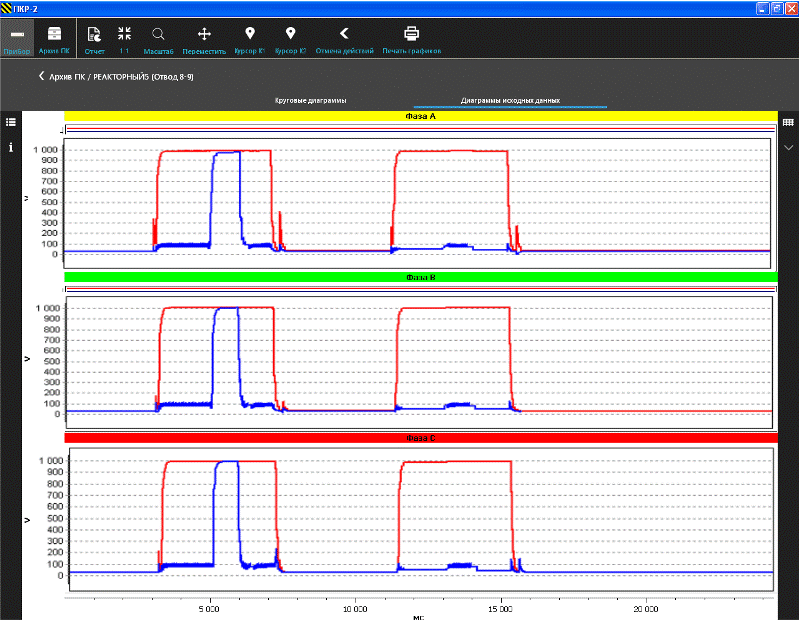Place cursor K1 marker
This screenshot has width=800, height=620.
tap(249, 40)
